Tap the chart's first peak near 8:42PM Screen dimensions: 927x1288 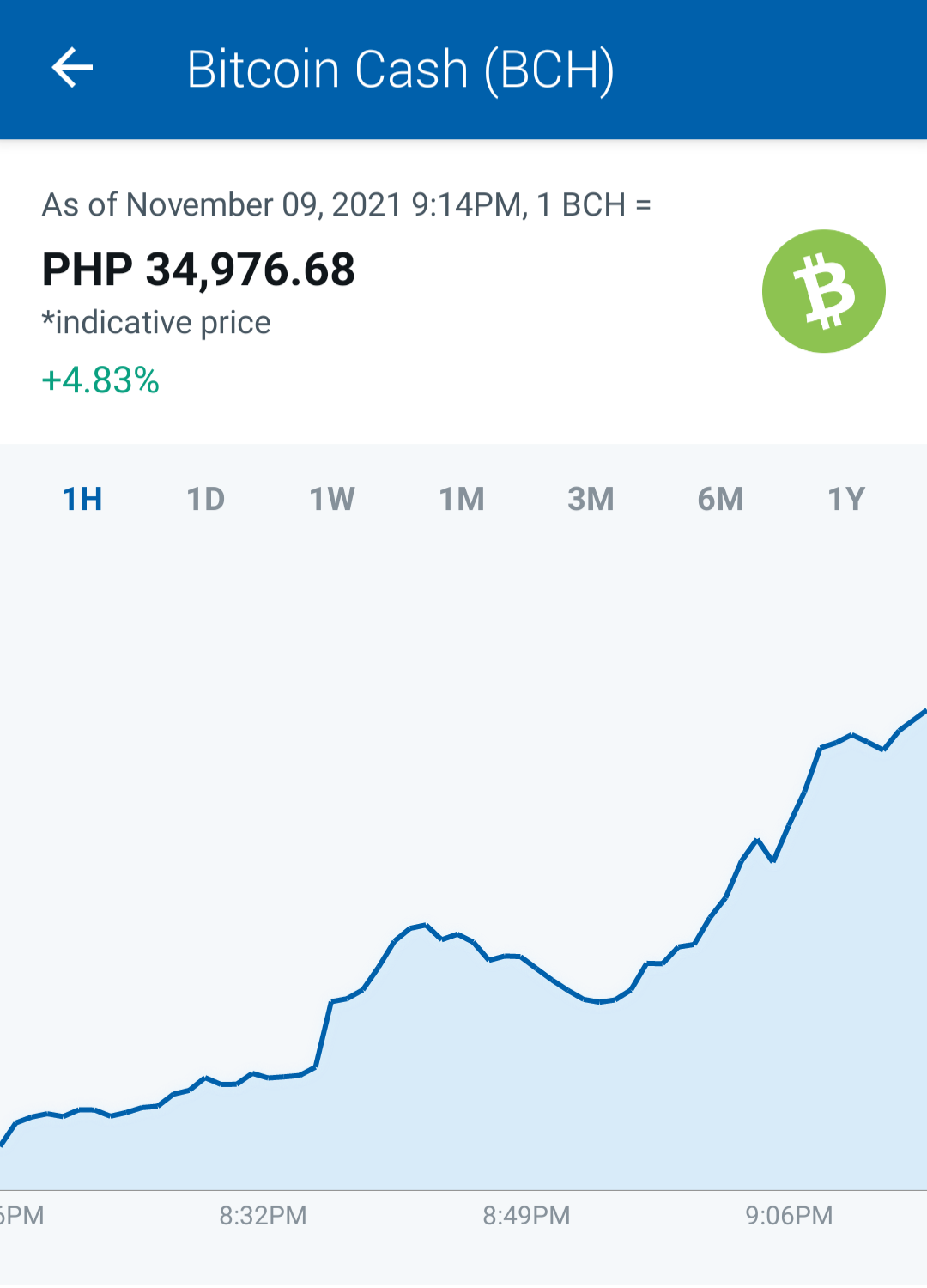point(425,925)
